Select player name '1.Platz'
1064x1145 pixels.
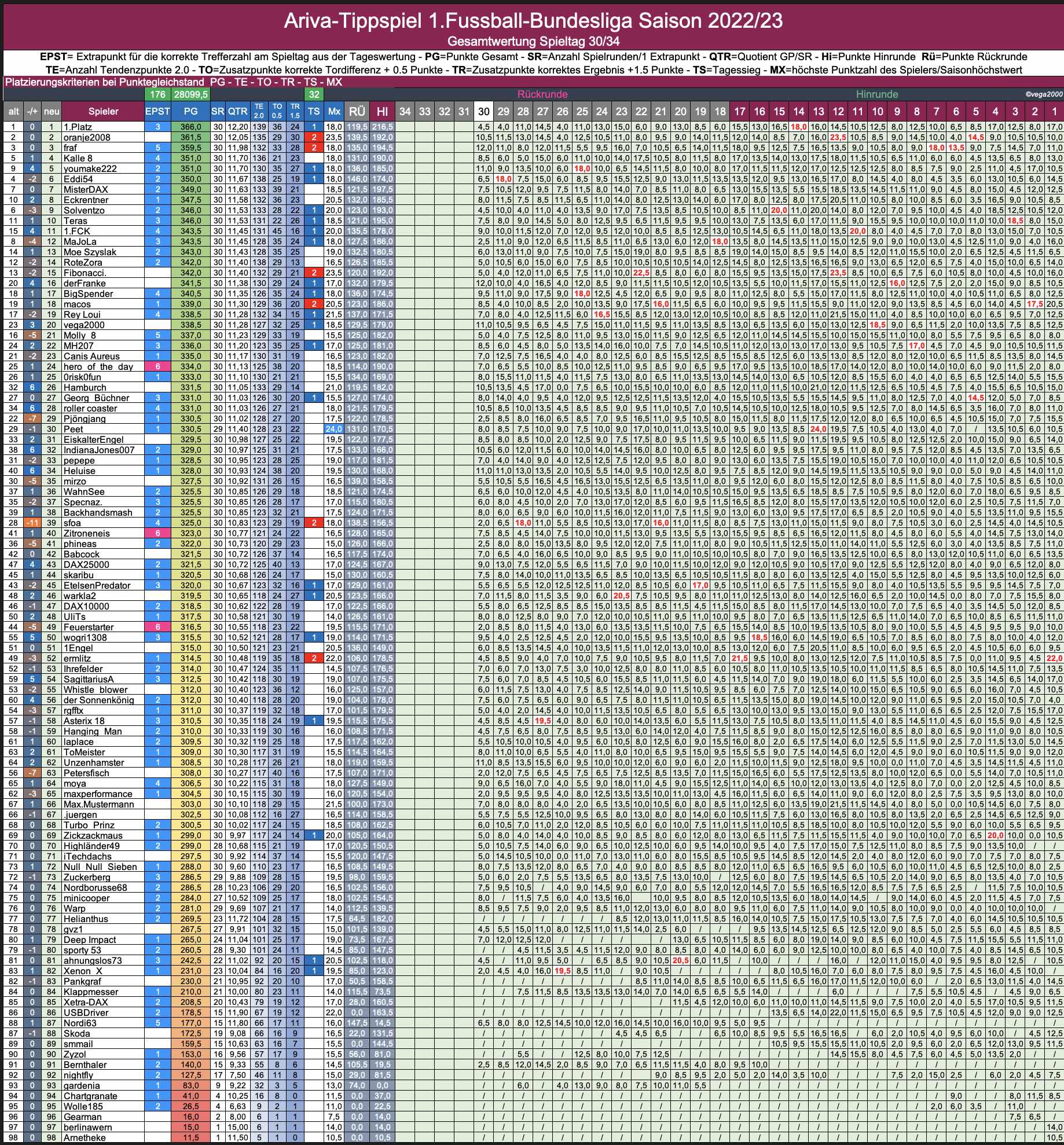pos(78,127)
